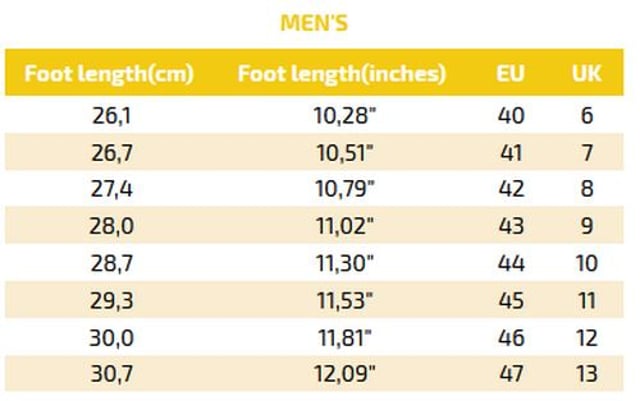
Task: Select EU size 45
Action: pyautogui.click(x=511, y=301)
